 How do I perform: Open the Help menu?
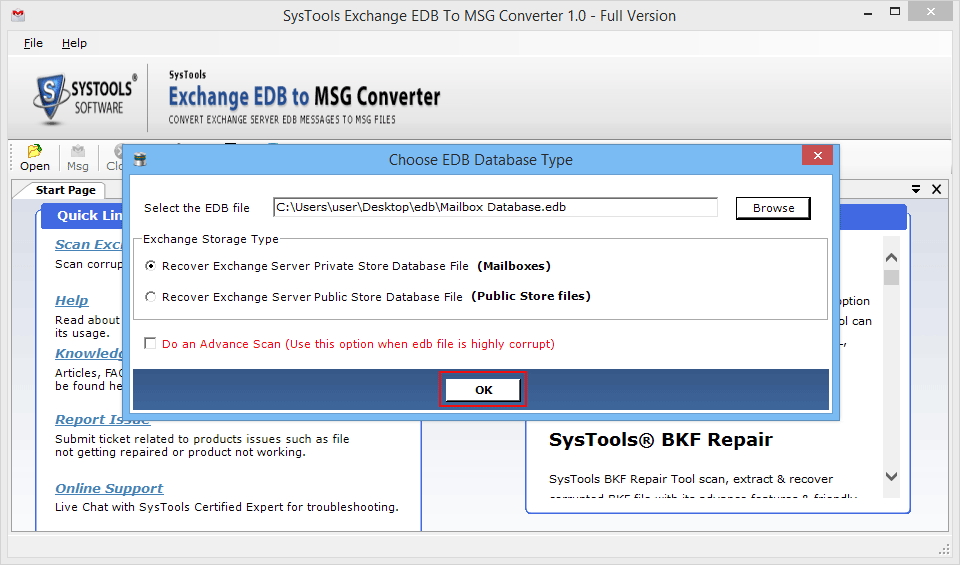74,43
